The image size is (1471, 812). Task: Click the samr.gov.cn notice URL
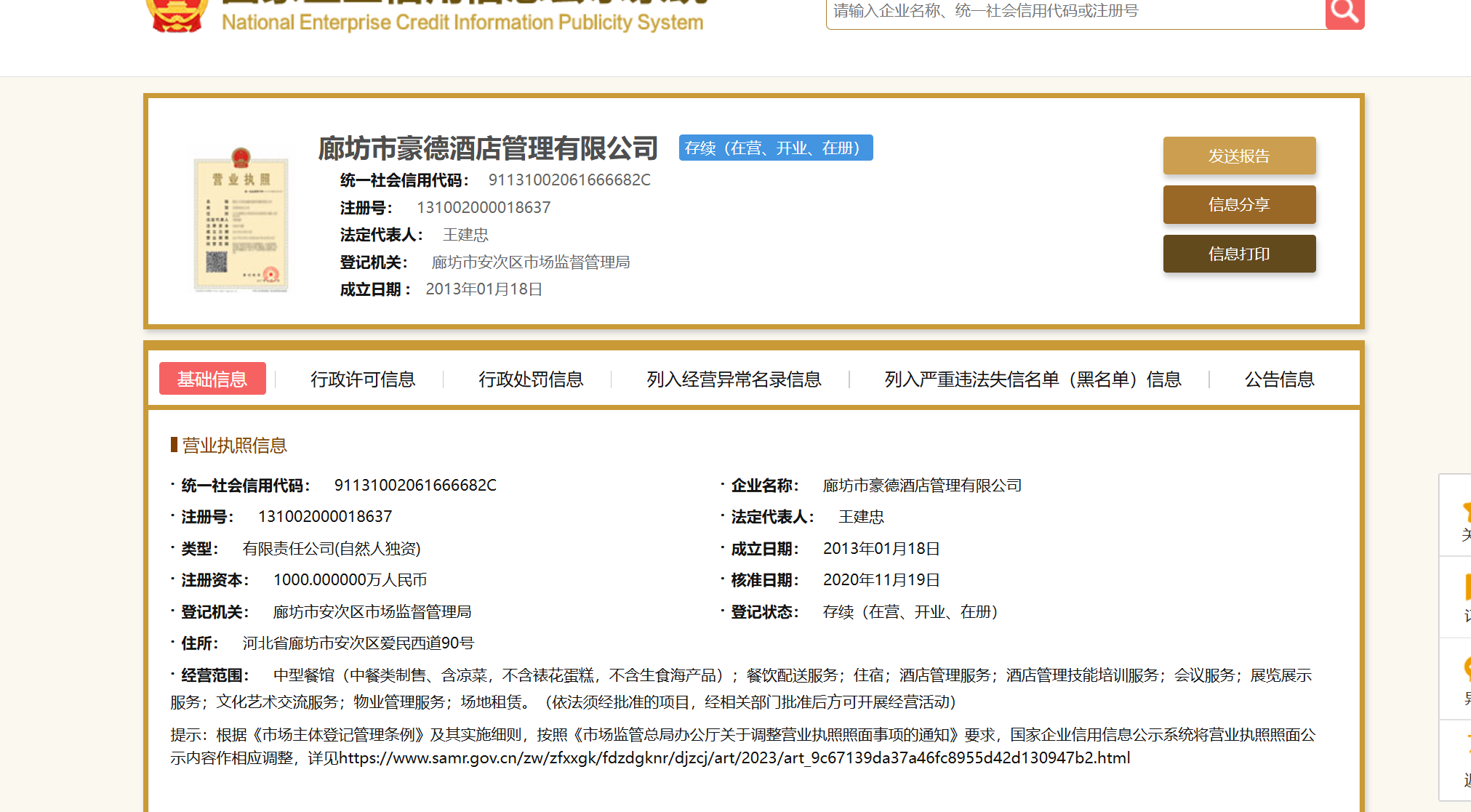[734, 758]
